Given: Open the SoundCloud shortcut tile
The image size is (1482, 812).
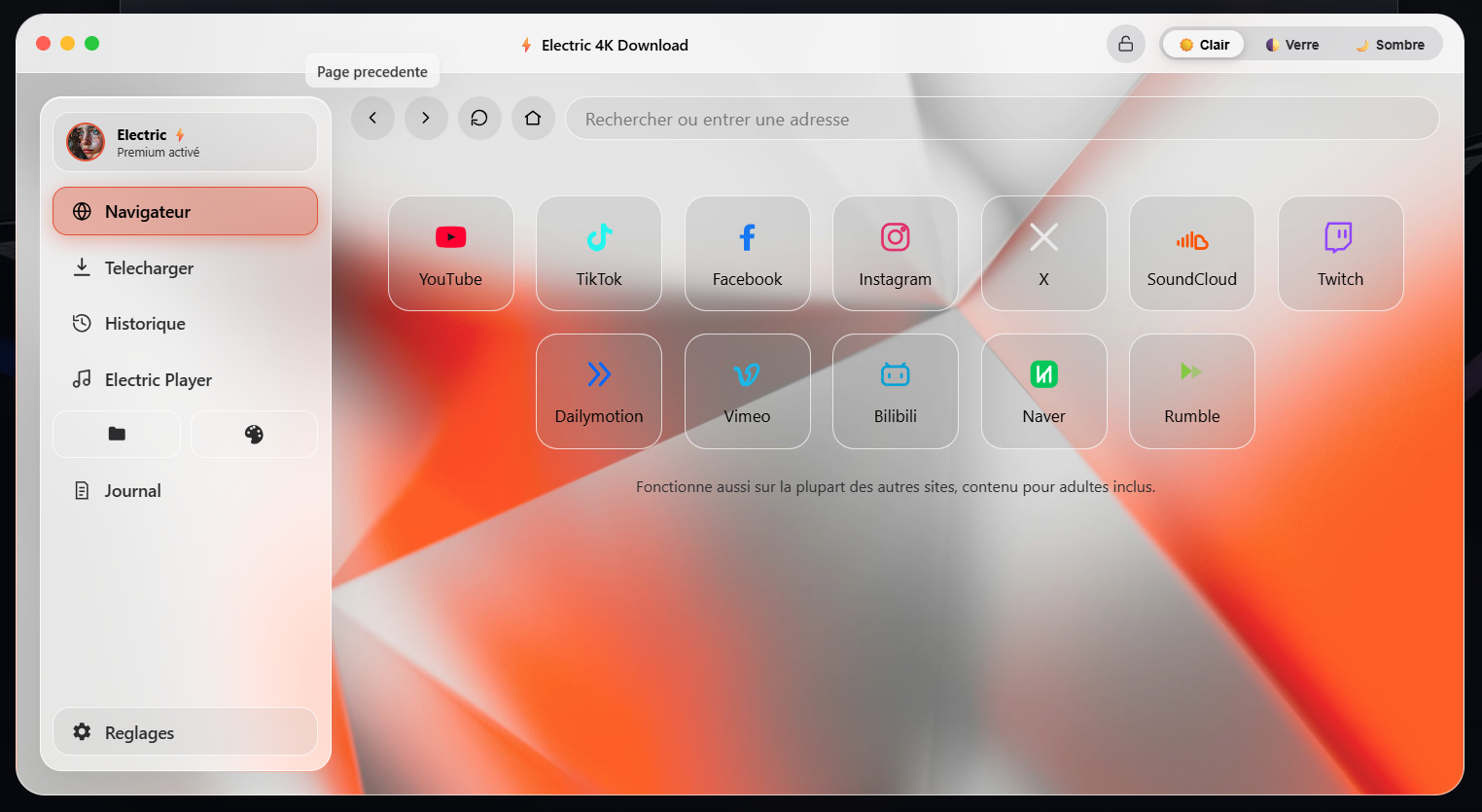Looking at the screenshot, I should (1192, 254).
